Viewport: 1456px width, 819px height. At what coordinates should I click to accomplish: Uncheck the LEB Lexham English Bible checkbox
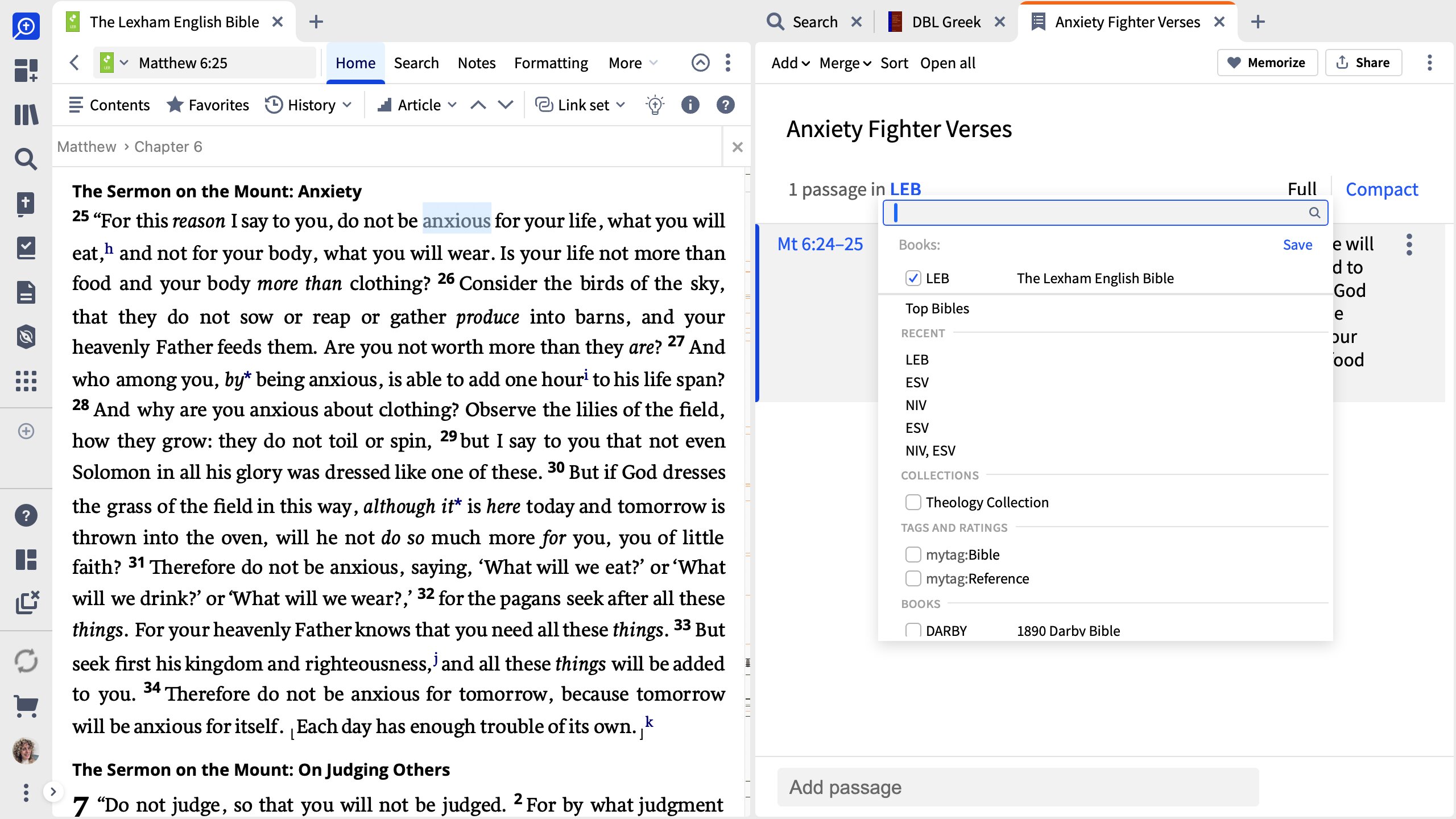[913, 279]
